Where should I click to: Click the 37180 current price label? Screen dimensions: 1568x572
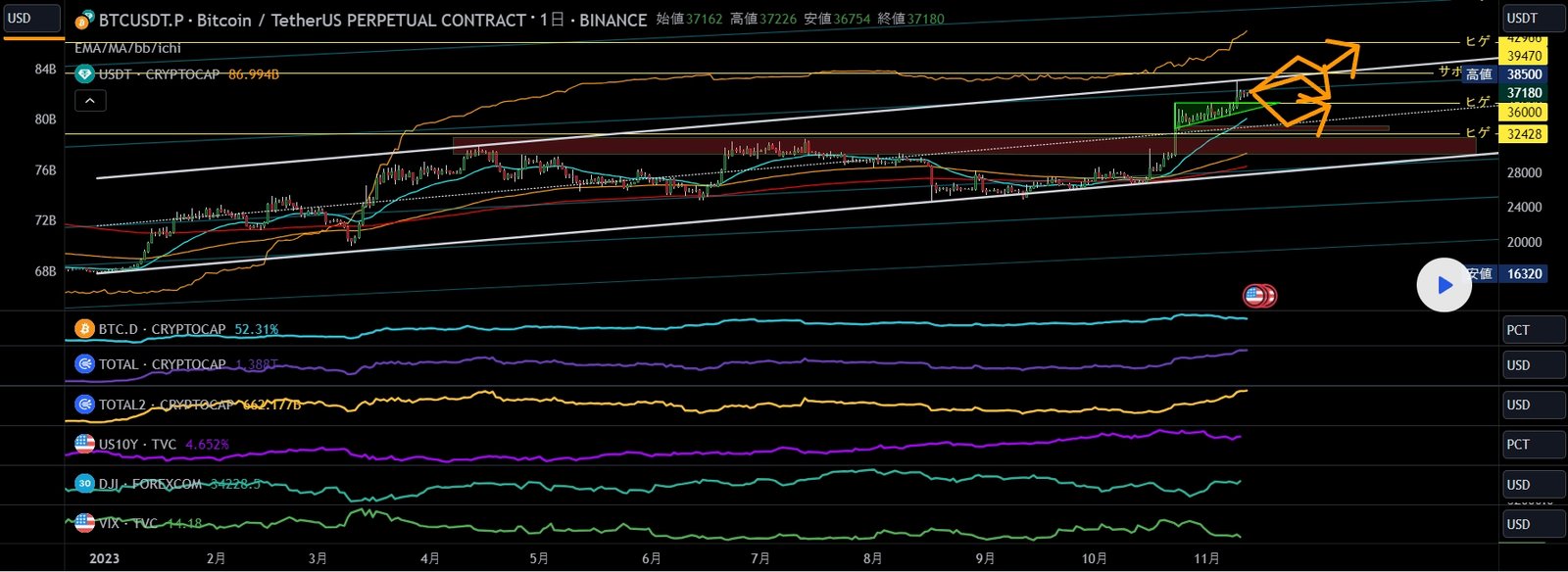coord(1525,93)
